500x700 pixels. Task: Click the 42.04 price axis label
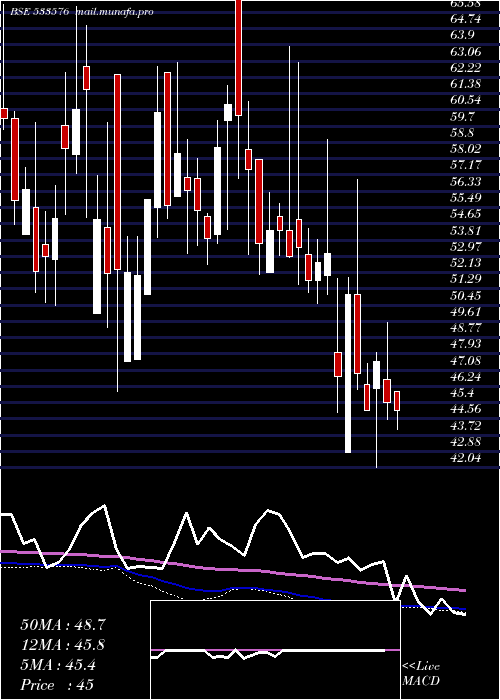pyautogui.click(x=466, y=458)
